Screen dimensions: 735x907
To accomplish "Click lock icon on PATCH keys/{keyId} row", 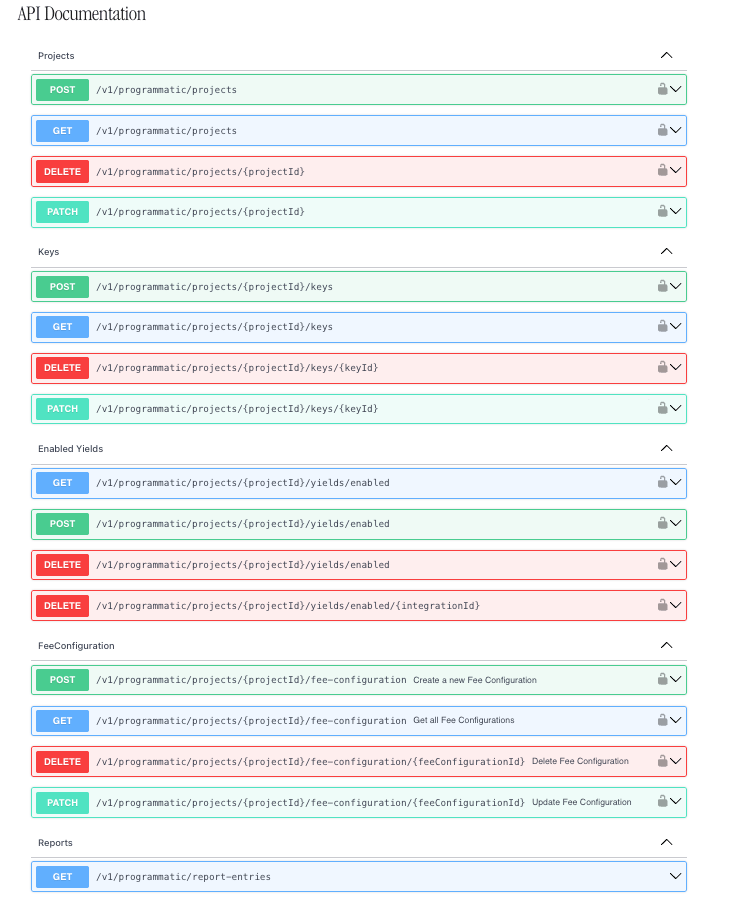I will click(x=662, y=408).
